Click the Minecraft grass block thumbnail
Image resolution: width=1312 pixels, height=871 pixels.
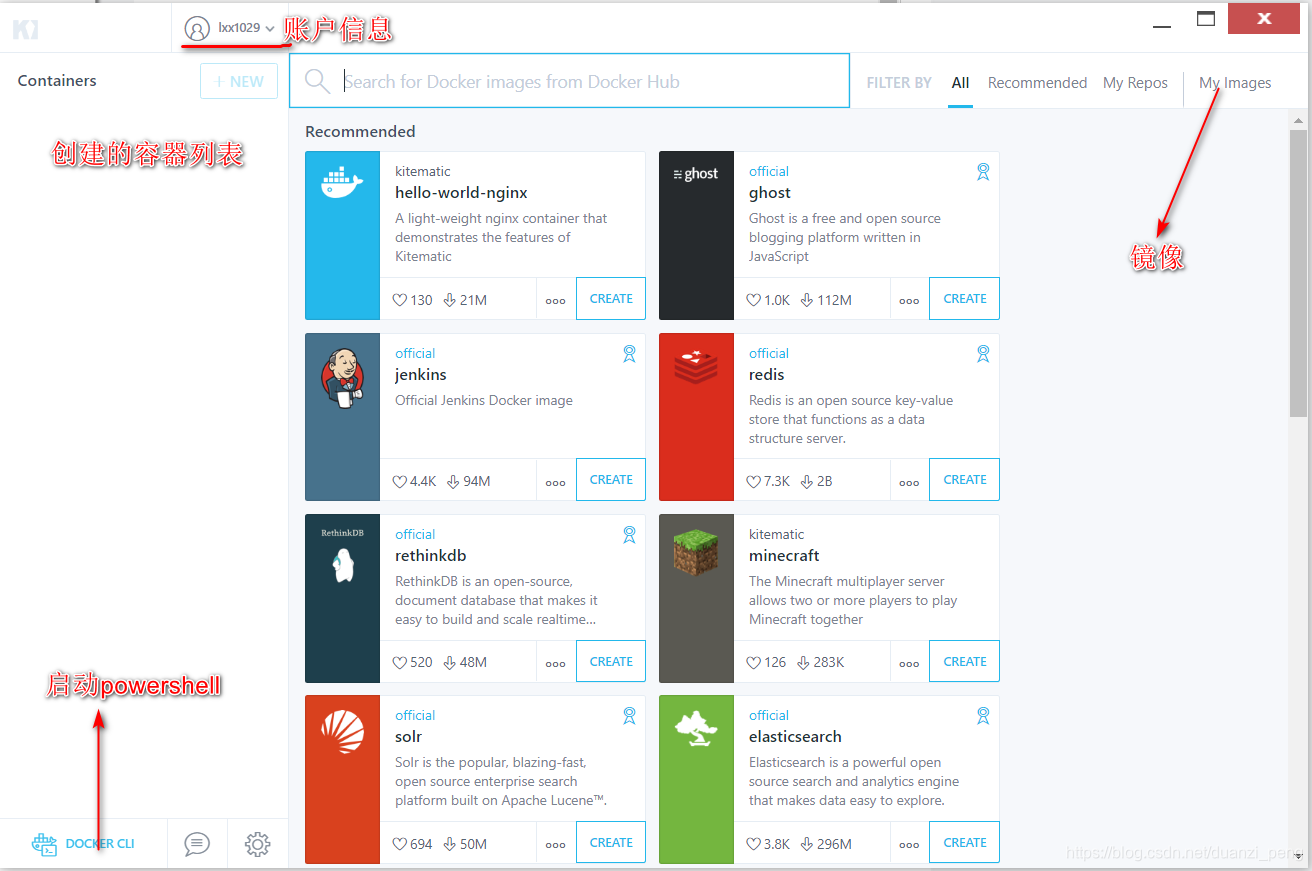696,598
